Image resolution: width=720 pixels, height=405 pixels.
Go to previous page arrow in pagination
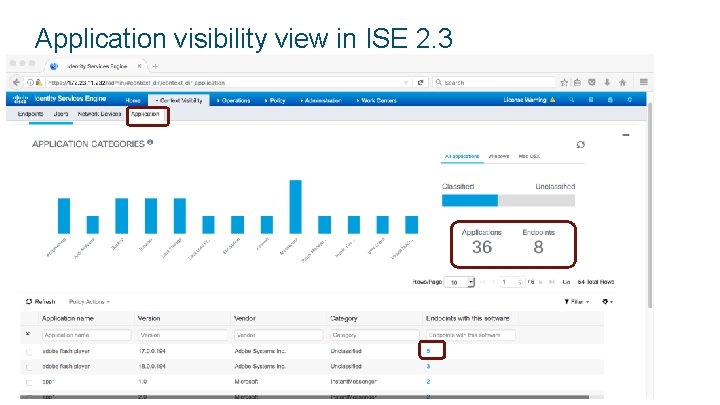point(493,282)
